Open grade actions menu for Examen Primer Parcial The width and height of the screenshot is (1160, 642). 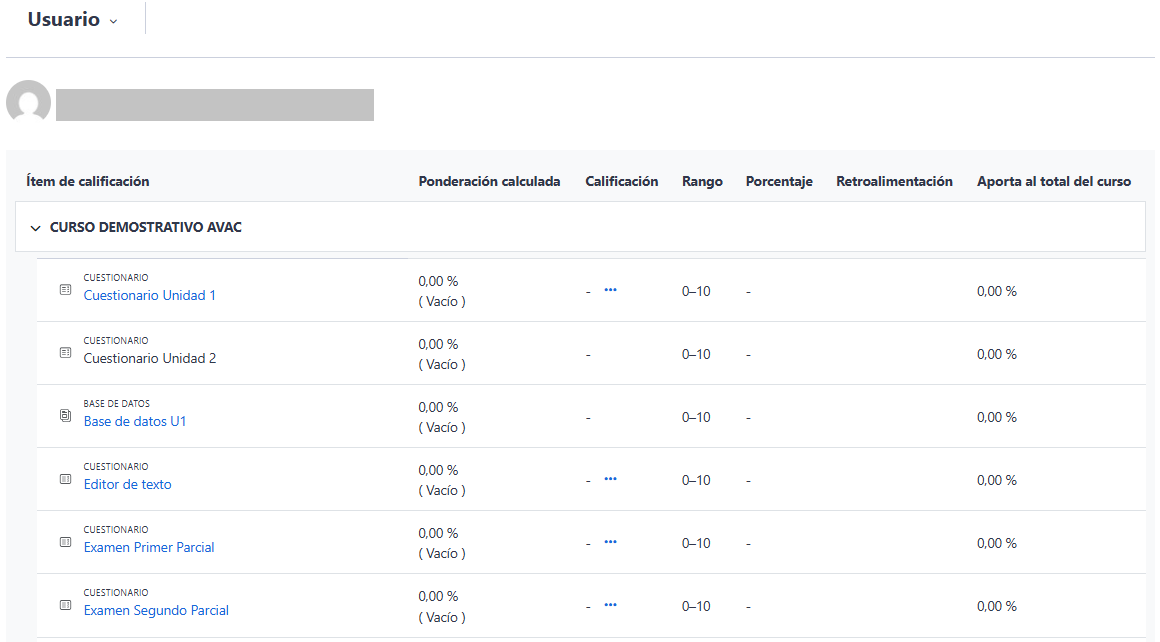tap(610, 542)
